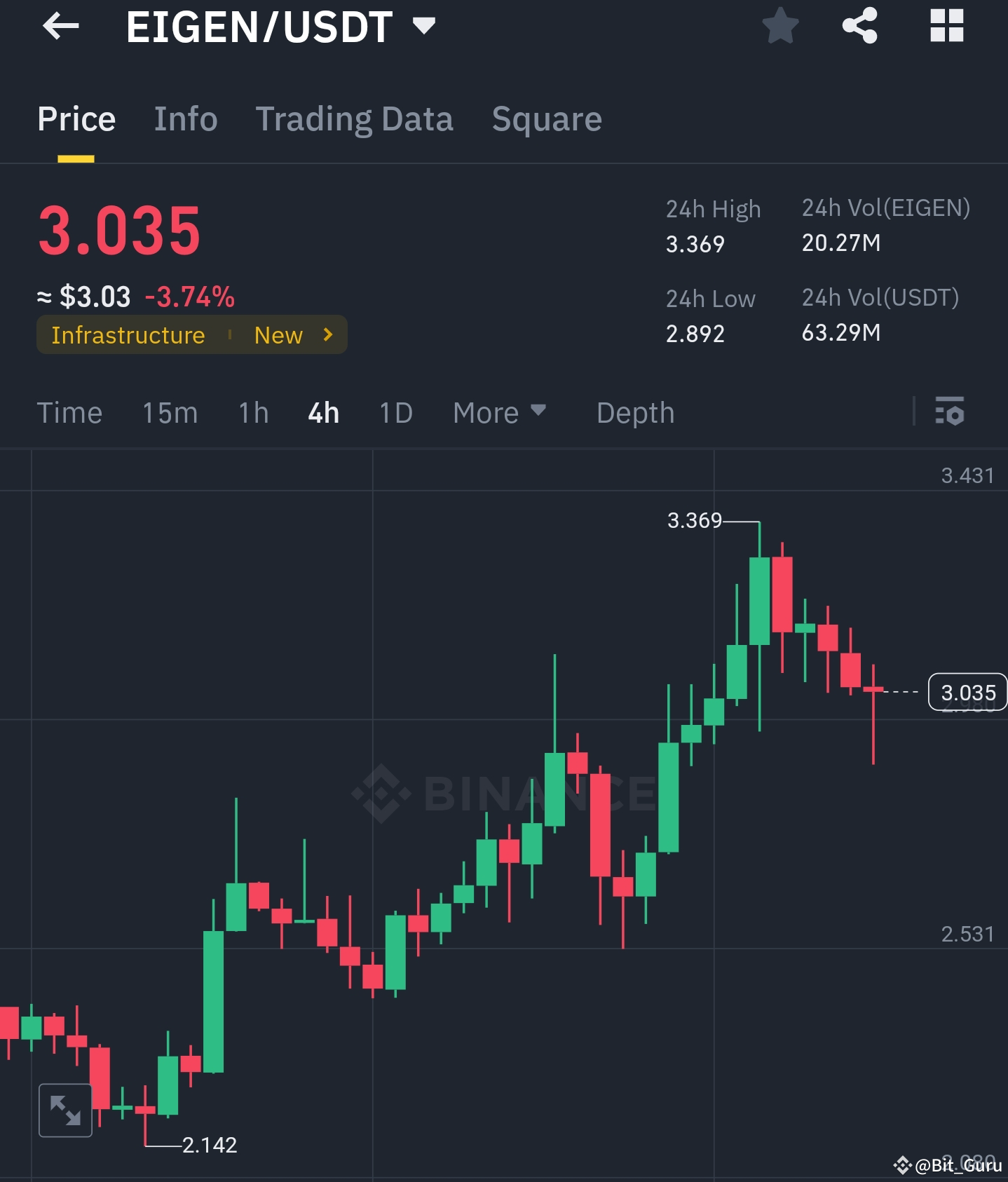The width and height of the screenshot is (1008, 1182).
Task: Expand chart to fullscreen with arrows icon
Action: pyautogui.click(x=65, y=1110)
